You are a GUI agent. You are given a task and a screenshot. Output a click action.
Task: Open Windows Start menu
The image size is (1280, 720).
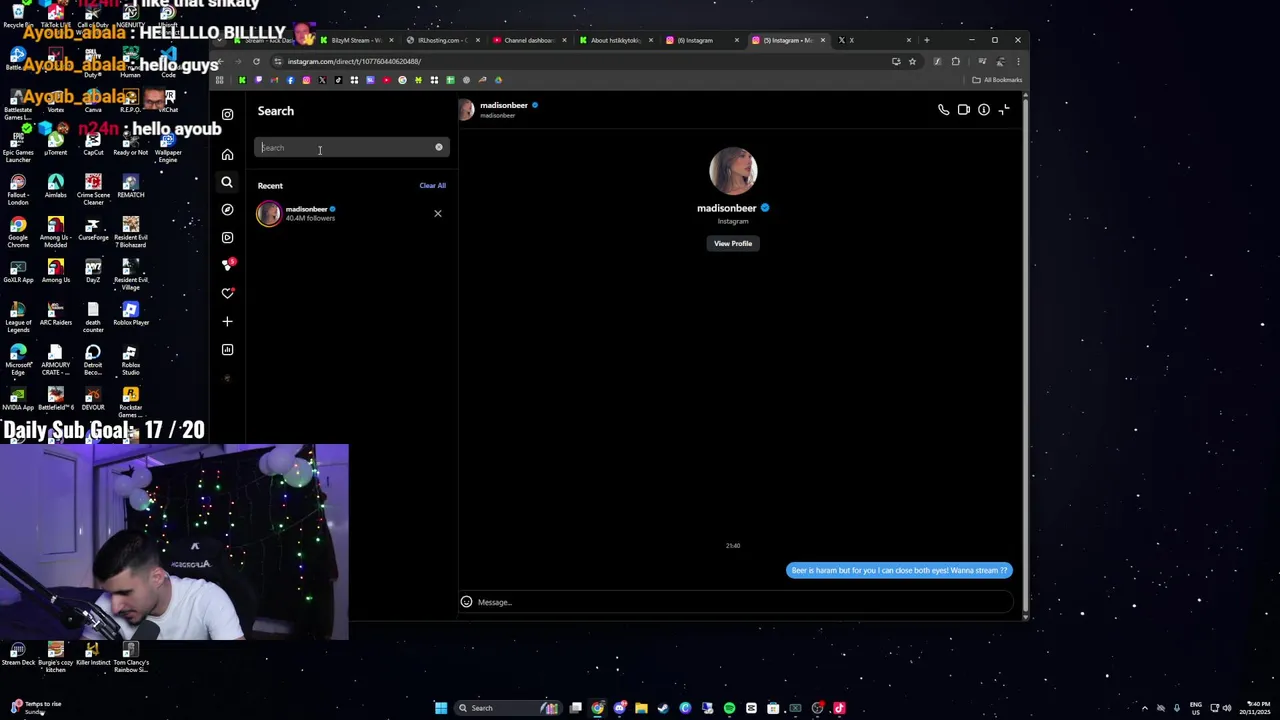[441, 708]
